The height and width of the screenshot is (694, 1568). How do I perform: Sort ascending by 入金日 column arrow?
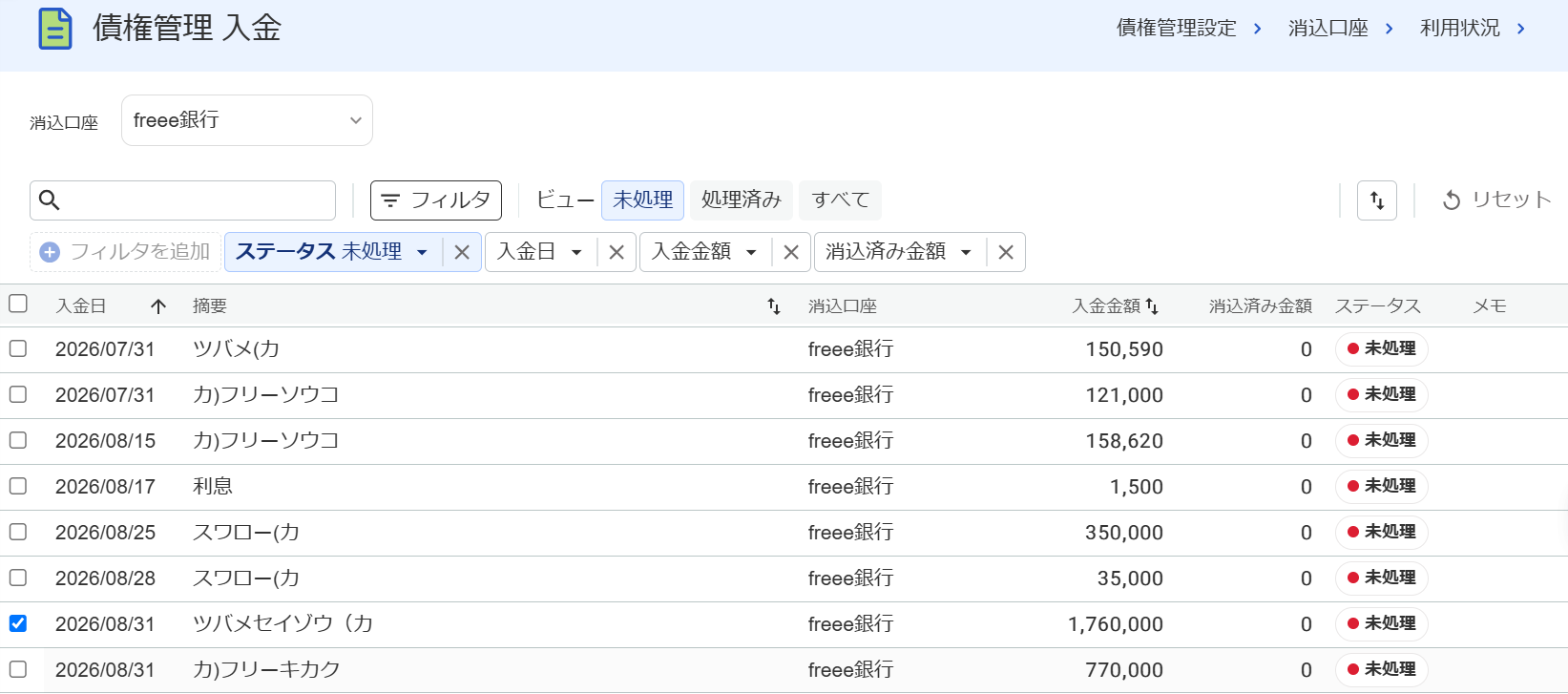(x=158, y=306)
